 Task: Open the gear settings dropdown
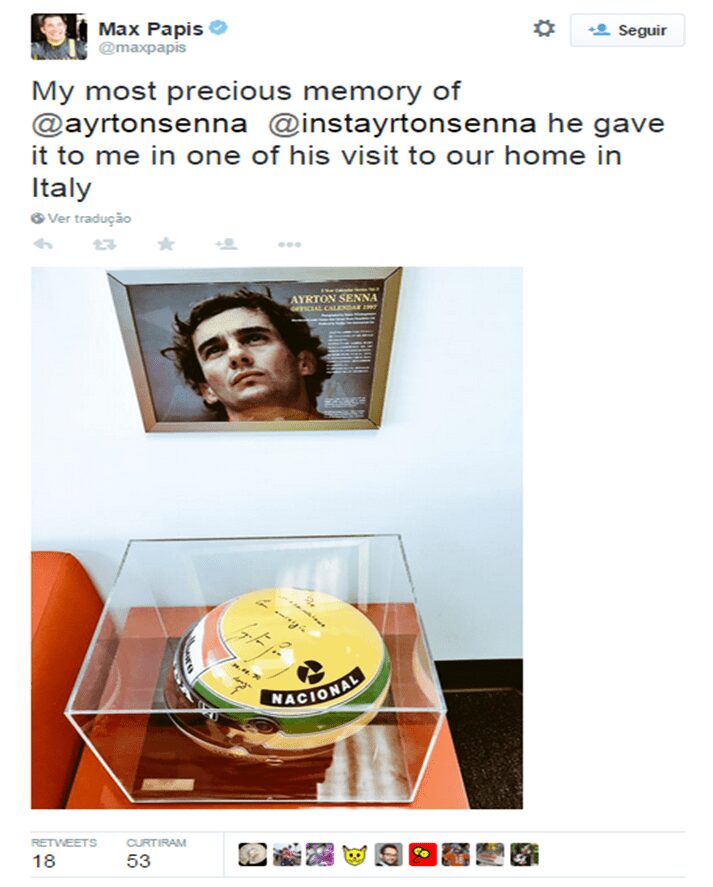click(544, 28)
